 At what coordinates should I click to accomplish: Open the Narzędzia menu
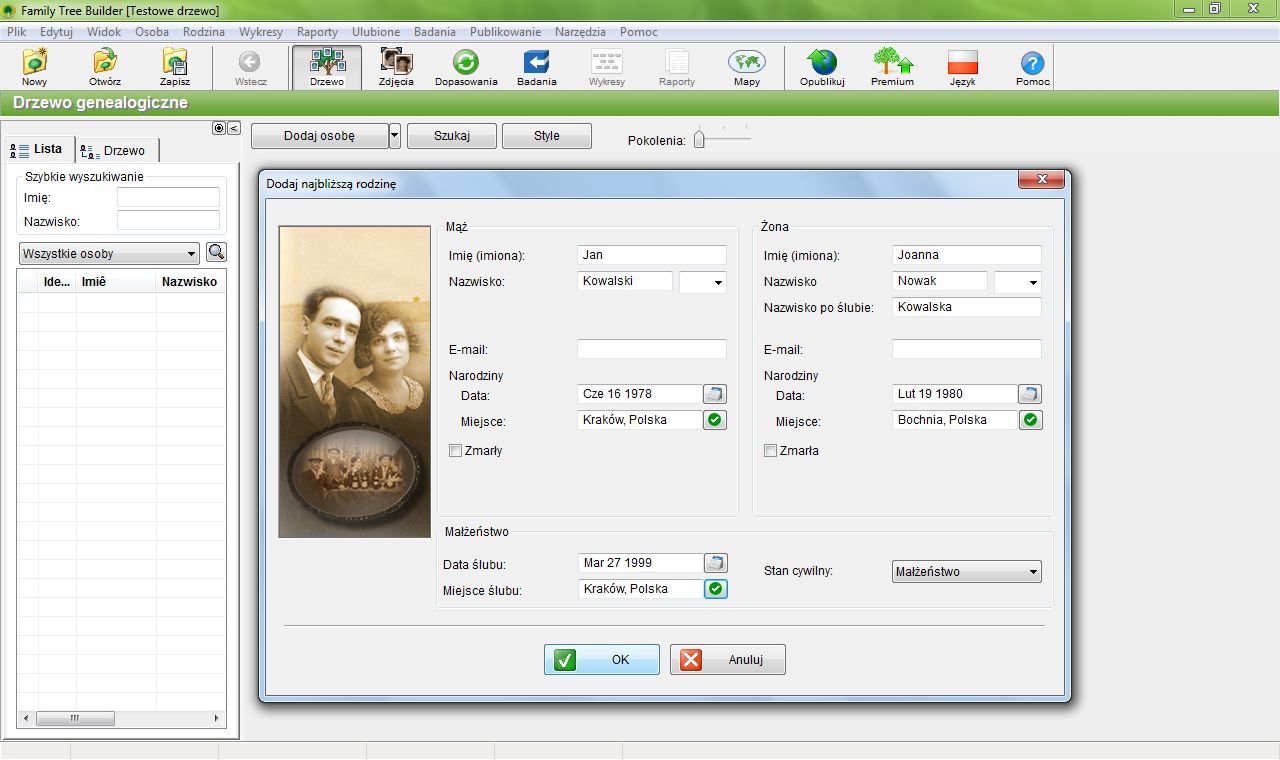[x=580, y=32]
